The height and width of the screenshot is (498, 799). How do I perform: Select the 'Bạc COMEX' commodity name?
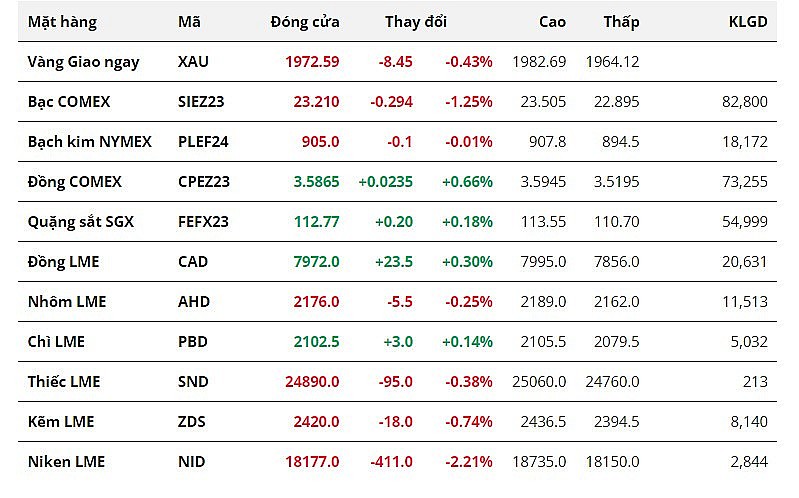(x=69, y=102)
